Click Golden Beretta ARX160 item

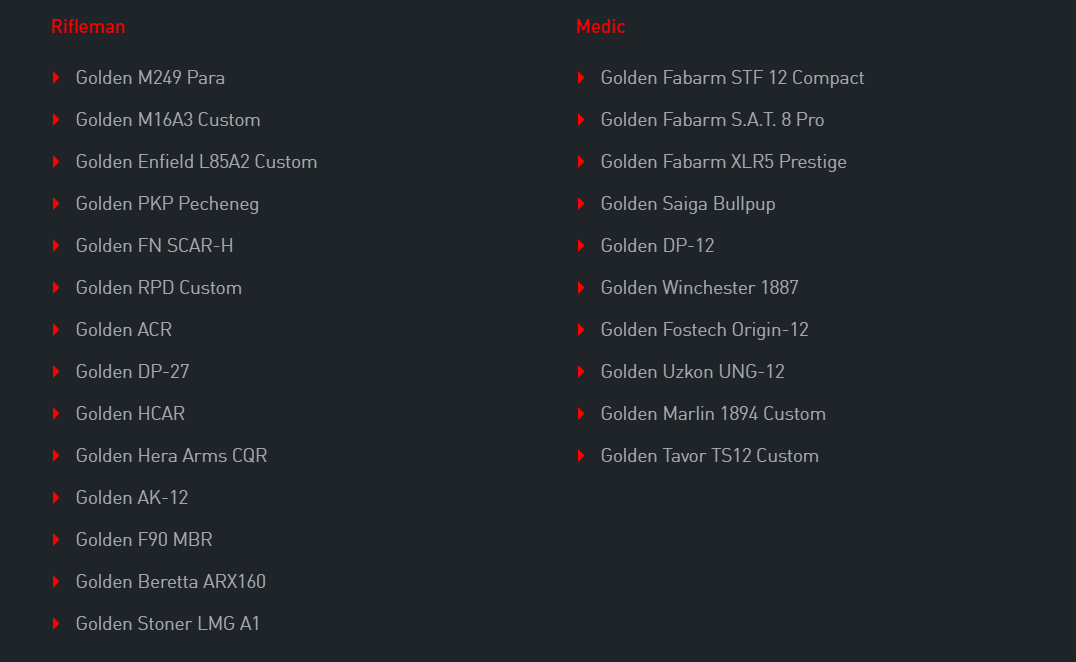tap(171, 582)
